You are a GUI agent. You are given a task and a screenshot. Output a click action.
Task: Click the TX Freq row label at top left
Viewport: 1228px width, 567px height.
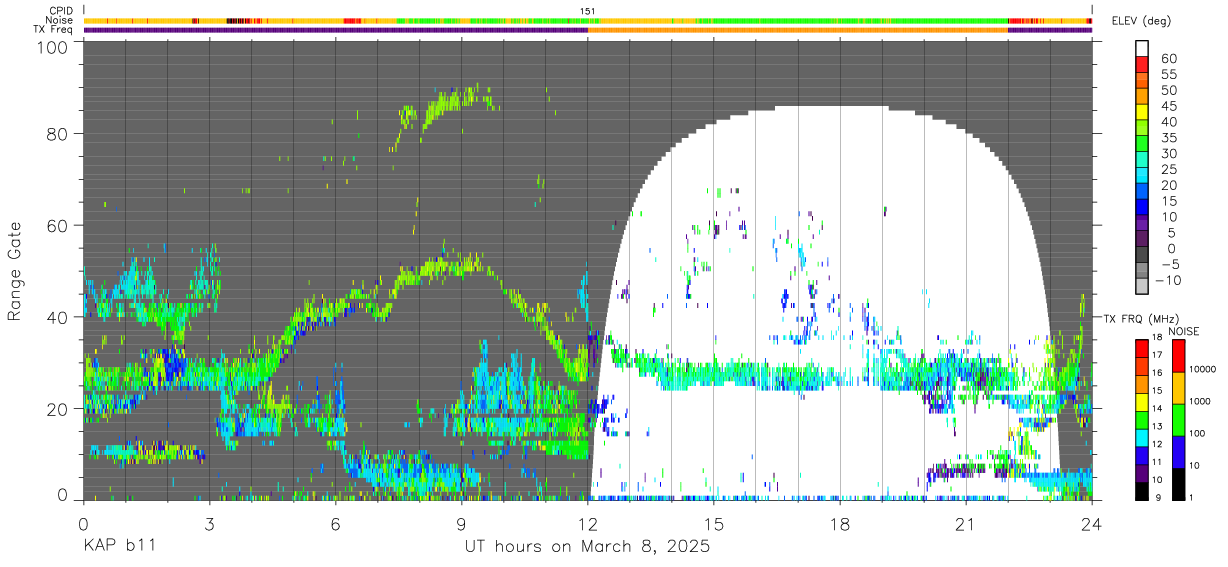(x=53, y=29)
